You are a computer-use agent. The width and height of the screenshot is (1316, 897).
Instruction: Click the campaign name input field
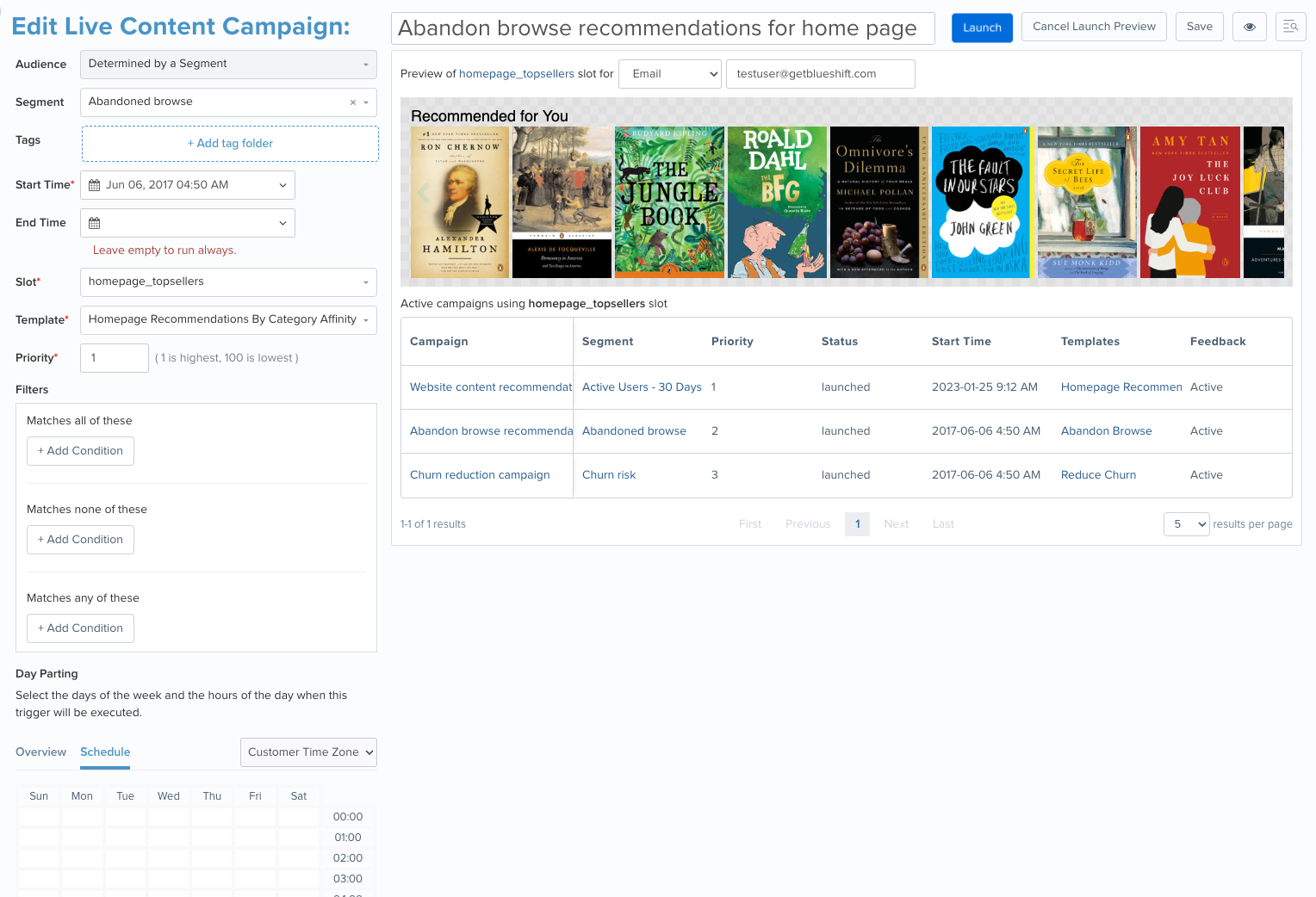663,28
